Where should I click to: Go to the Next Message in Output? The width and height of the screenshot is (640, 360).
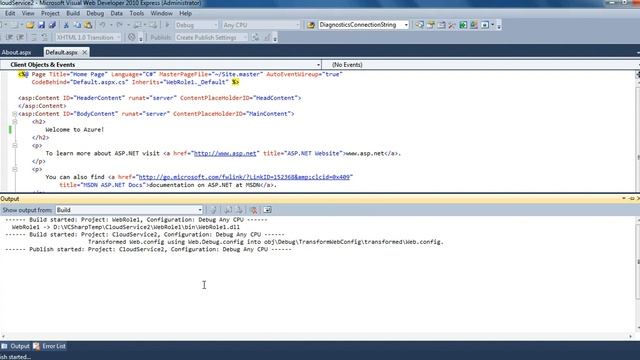click(240, 210)
